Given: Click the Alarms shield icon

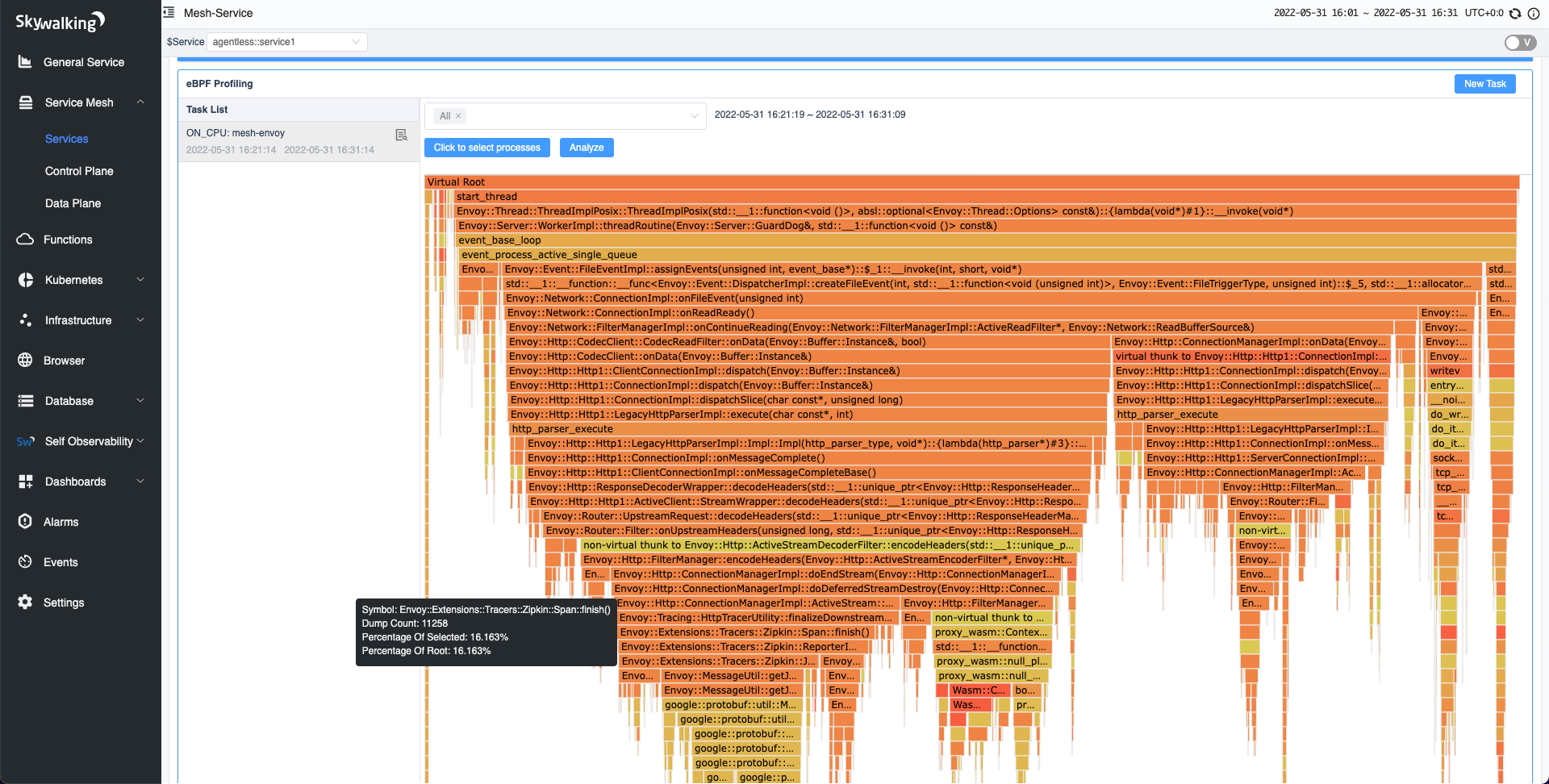Looking at the screenshot, I should coord(25,522).
